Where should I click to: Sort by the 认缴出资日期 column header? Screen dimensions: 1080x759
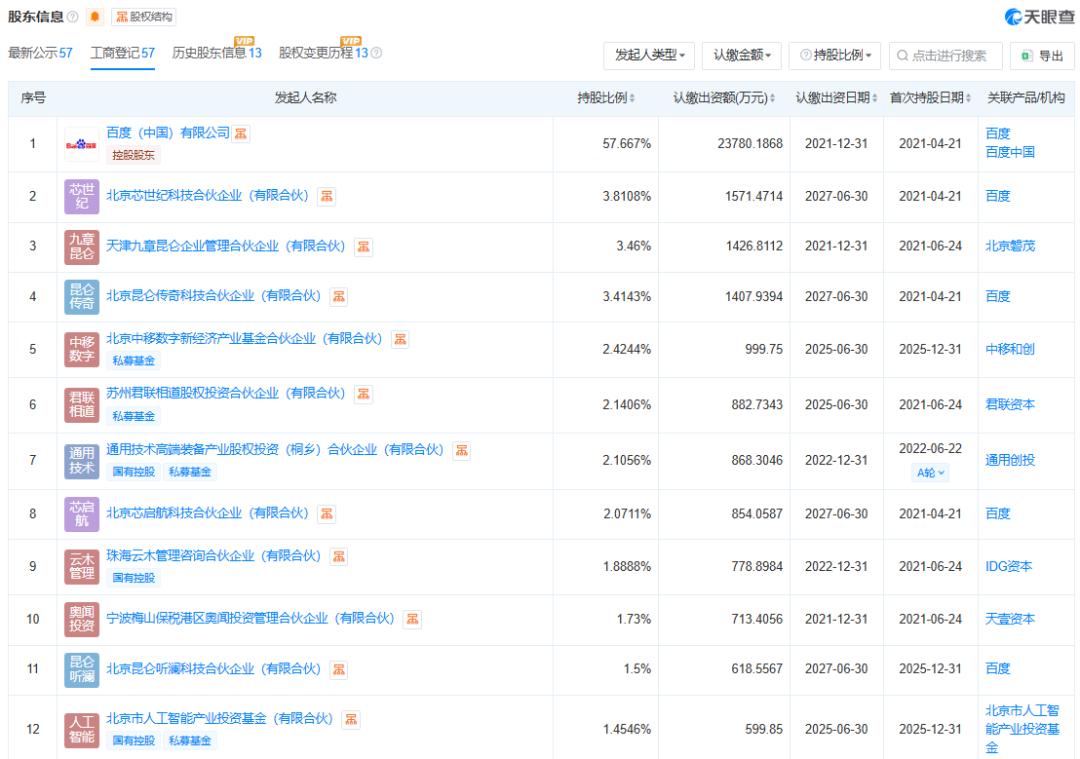836,98
